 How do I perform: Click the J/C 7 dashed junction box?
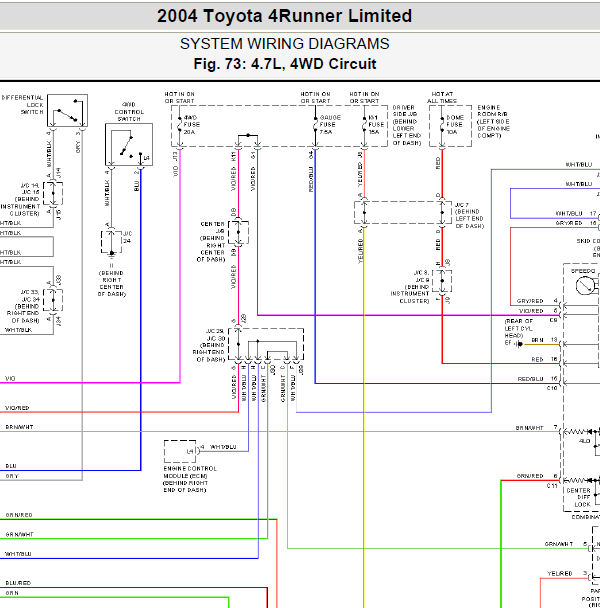point(403,212)
